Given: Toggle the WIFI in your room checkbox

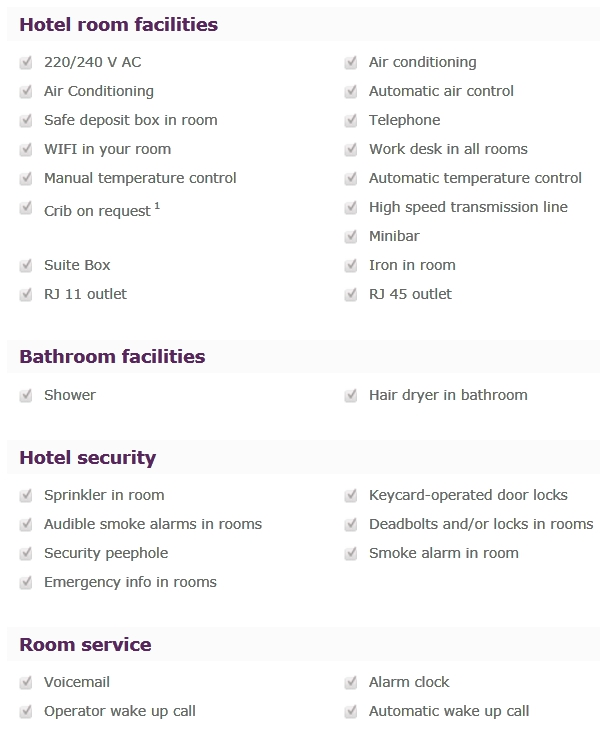Looking at the screenshot, I should [26, 149].
